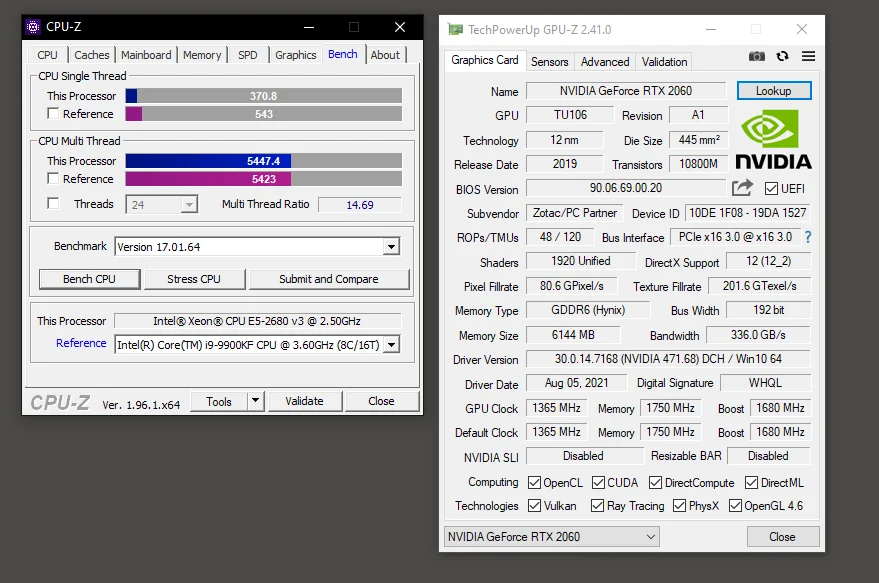
Task: Open the Reference processor dropdown
Action: click(x=391, y=344)
